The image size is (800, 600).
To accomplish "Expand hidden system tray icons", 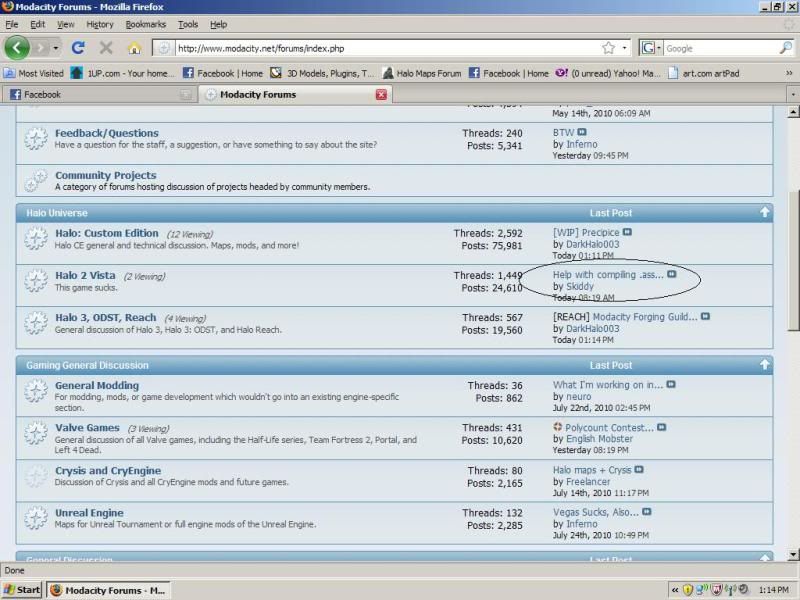I will [x=675, y=590].
